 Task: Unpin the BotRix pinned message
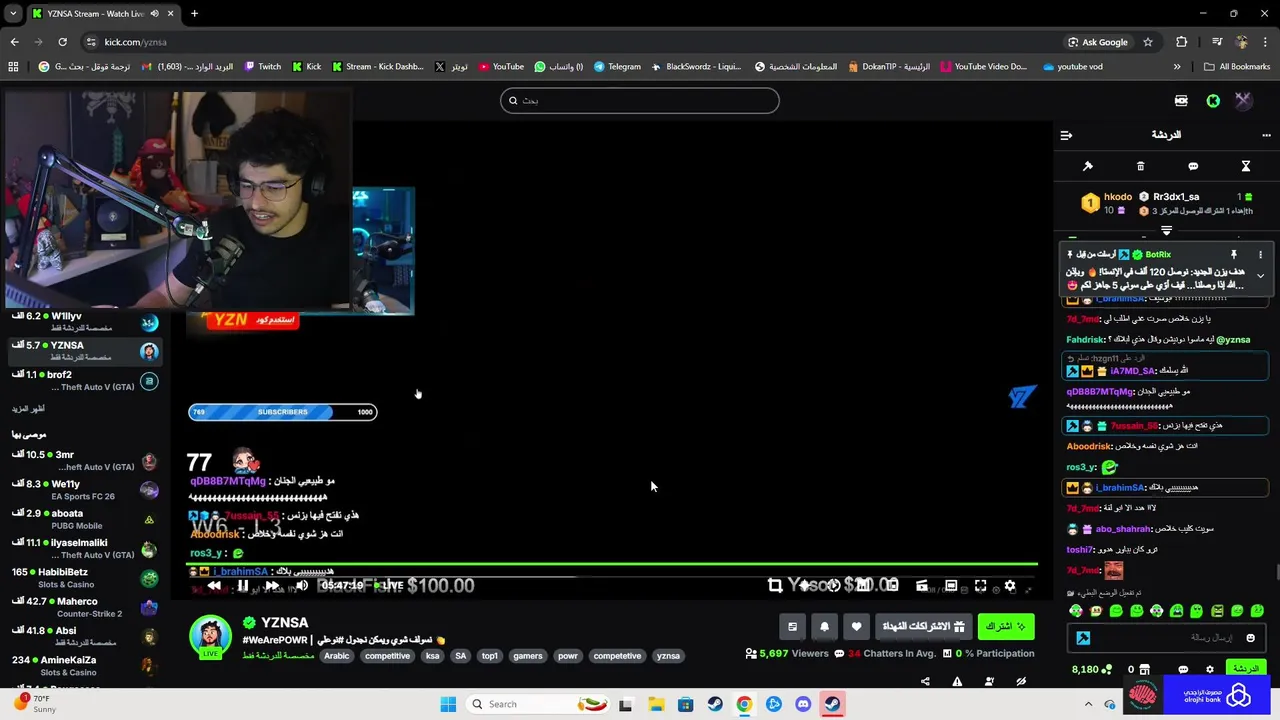click(1234, 255)
